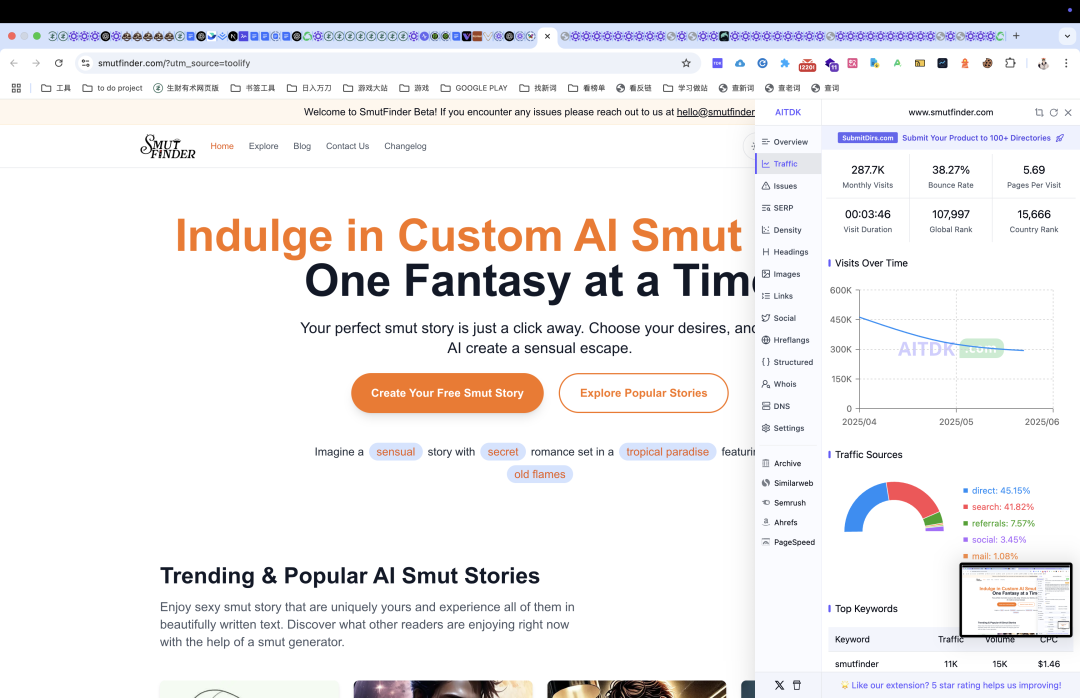Open the Chrome extensions puzzle icon
Viewport: 1080px width, 698px height.
1010,63
